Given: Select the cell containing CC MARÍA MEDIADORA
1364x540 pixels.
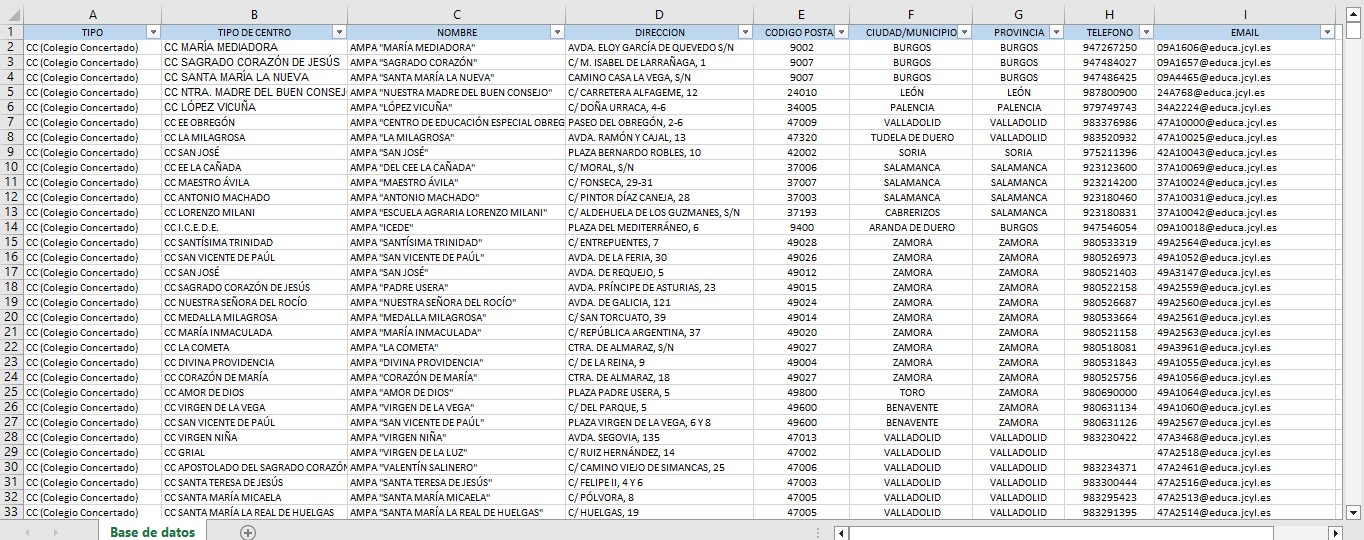Looking at the screenshot, I should pyautogui.click(x=254, y=47).
